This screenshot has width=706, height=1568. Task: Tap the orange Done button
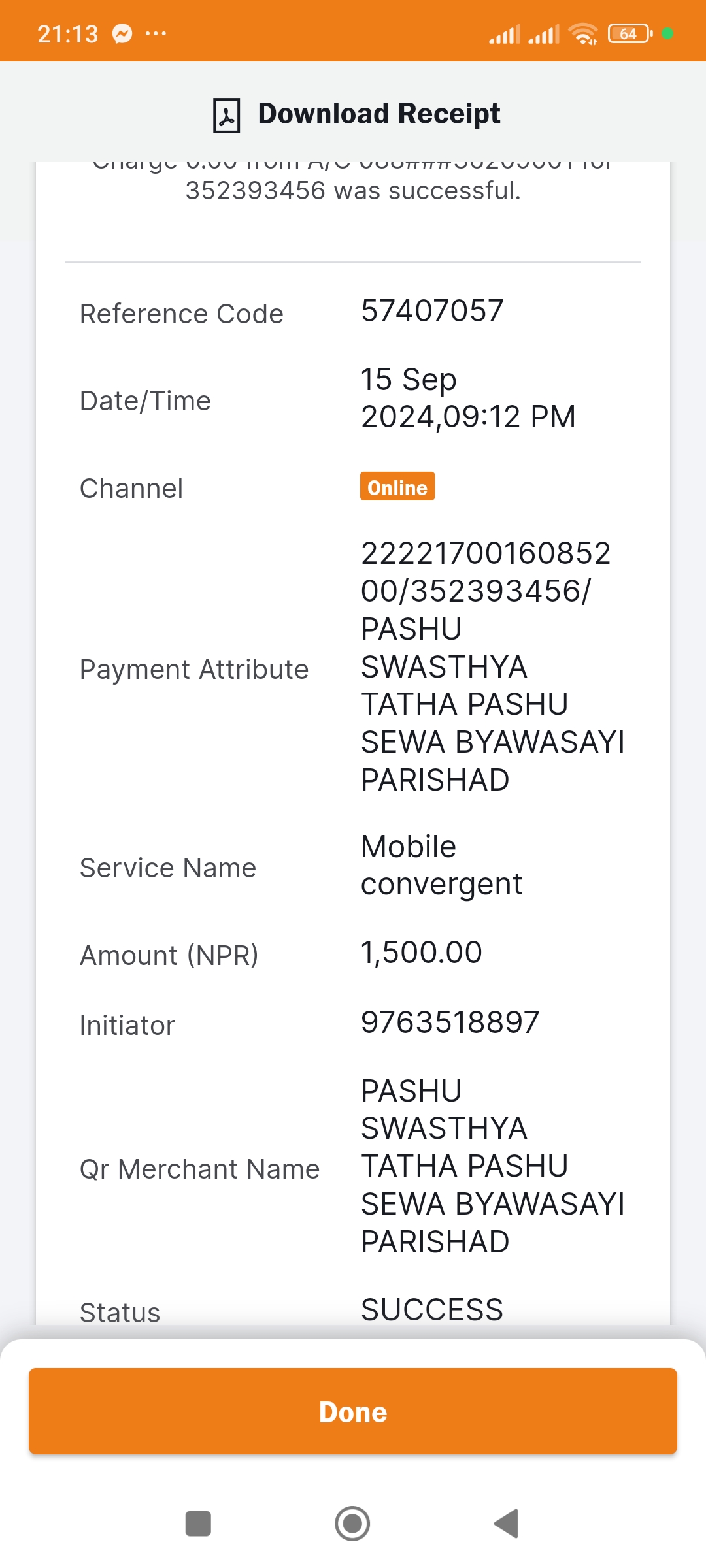coord(353,1411)
